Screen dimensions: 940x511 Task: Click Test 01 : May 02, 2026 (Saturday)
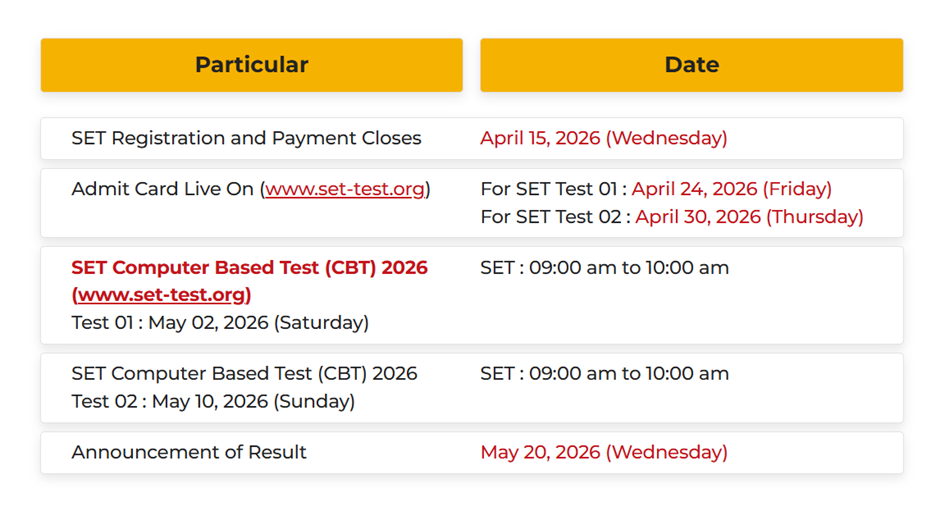tap(220, 322)
